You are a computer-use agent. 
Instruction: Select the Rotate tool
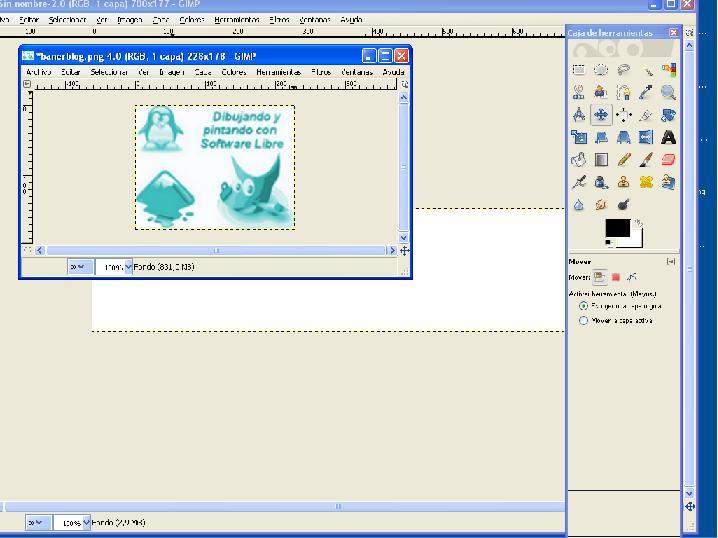[x=669, y=114]
